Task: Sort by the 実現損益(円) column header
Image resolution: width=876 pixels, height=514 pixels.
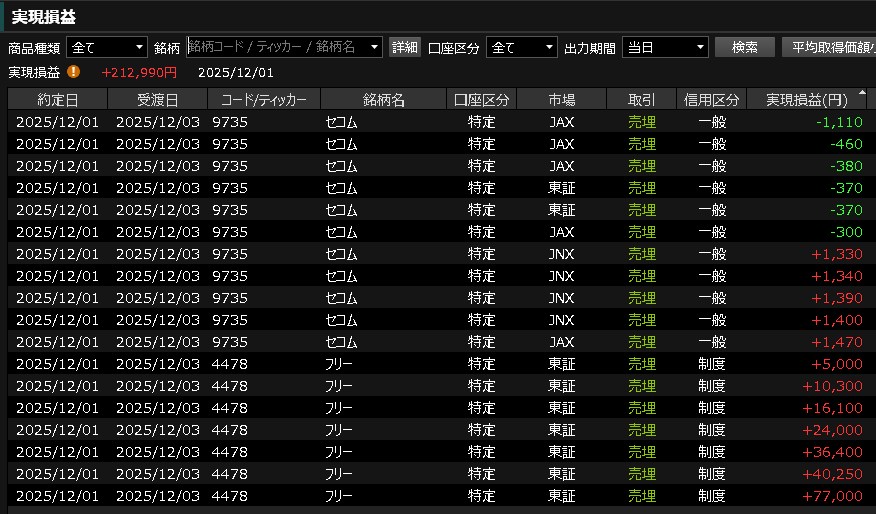Action: [806, 99]
